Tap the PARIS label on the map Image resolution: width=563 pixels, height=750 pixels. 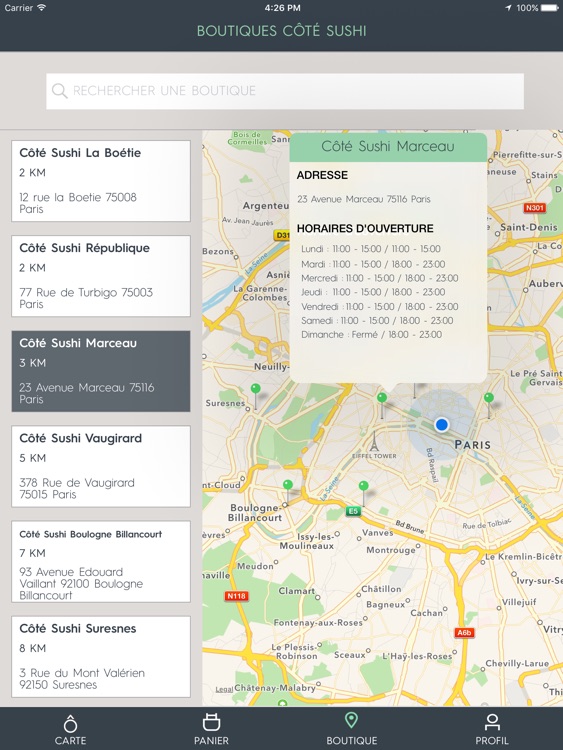473,445
